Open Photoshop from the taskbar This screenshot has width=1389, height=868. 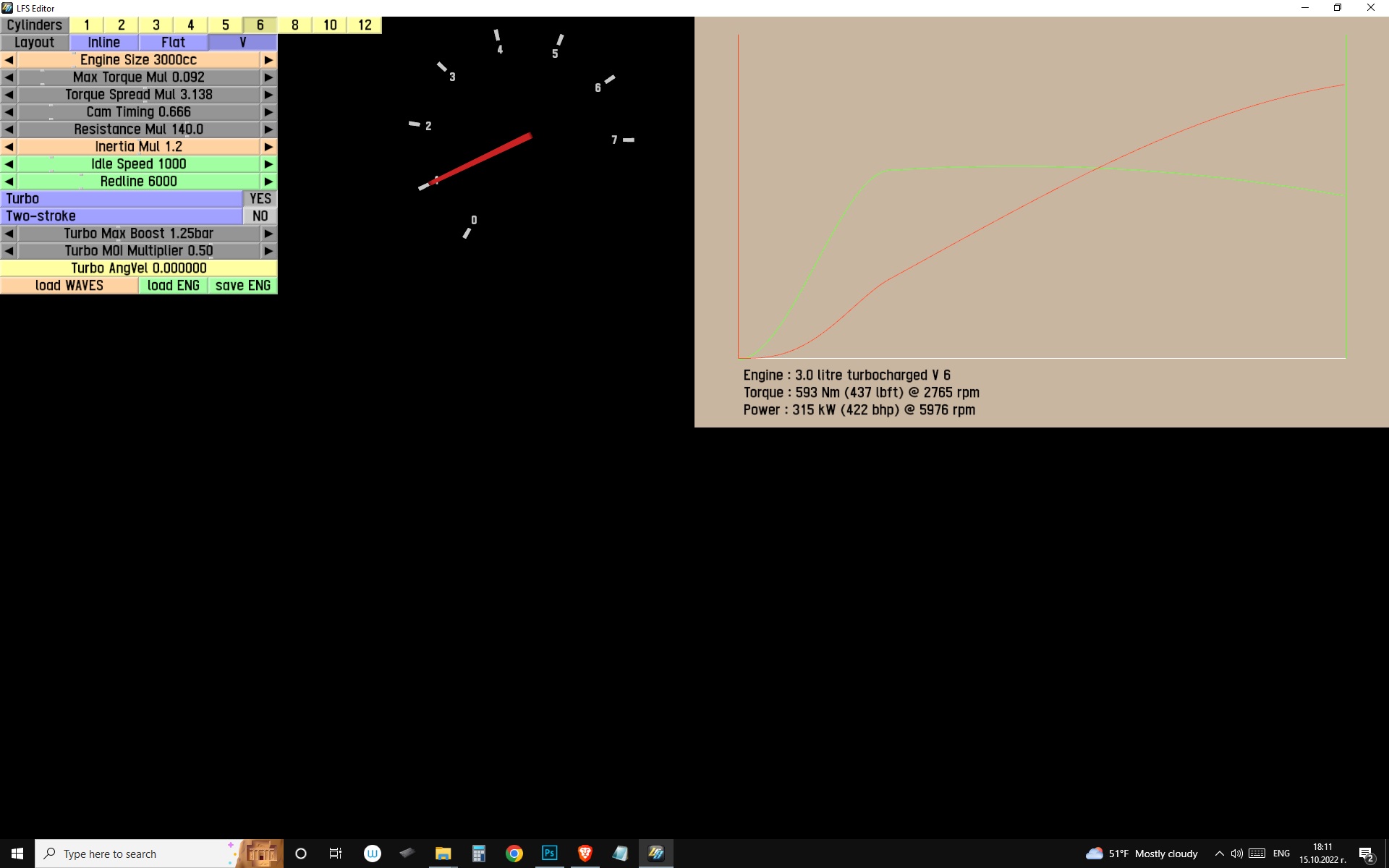tap(549, 854)
